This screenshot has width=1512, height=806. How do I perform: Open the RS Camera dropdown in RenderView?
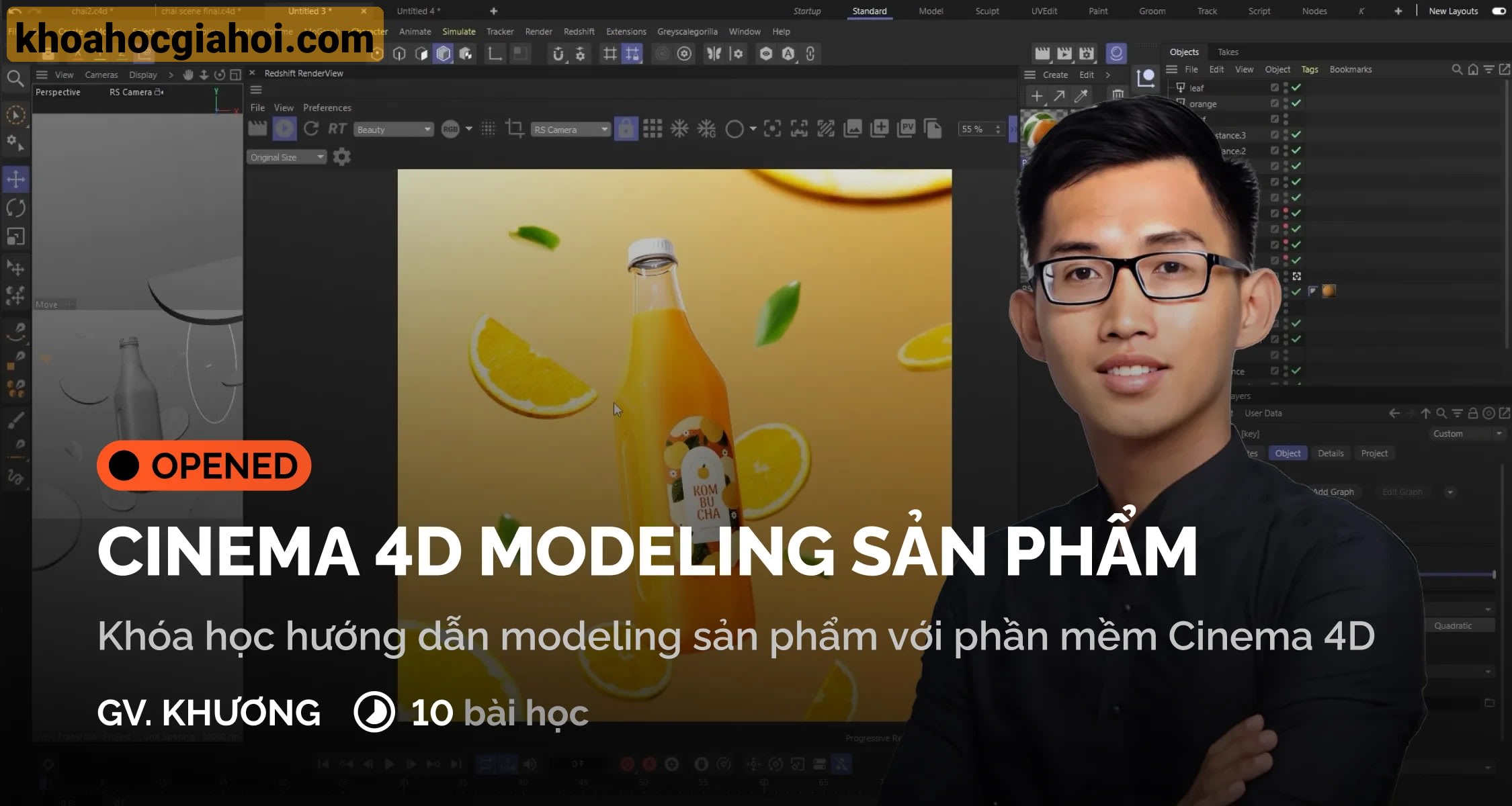(570, 129)
